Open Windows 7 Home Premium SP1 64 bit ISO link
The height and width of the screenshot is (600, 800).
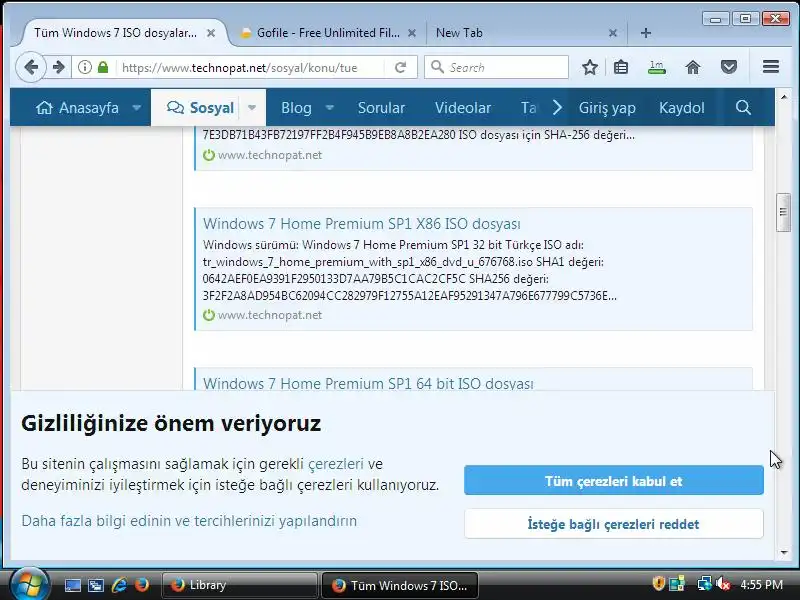point(368,383)
